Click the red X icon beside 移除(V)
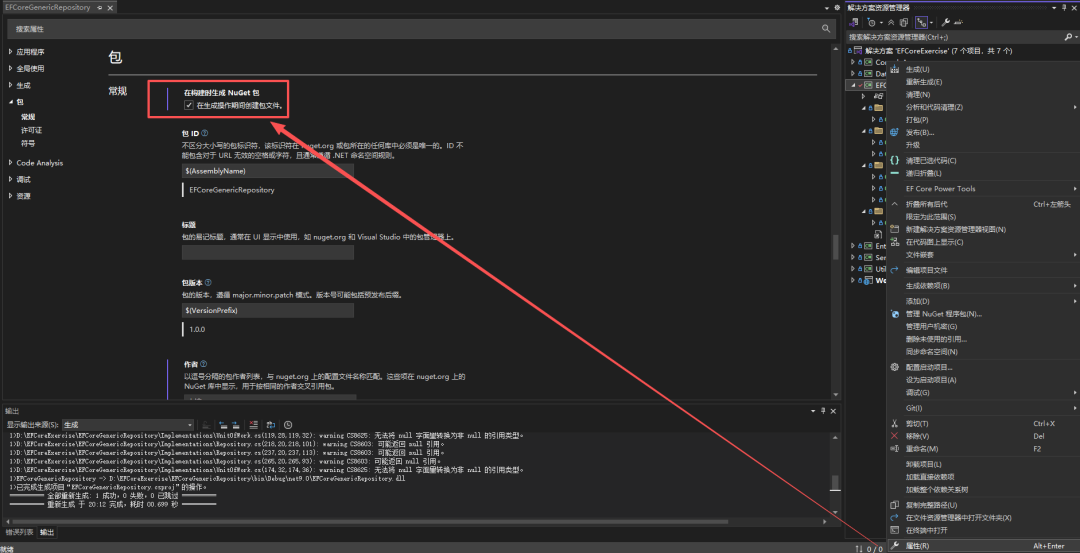 895,436
